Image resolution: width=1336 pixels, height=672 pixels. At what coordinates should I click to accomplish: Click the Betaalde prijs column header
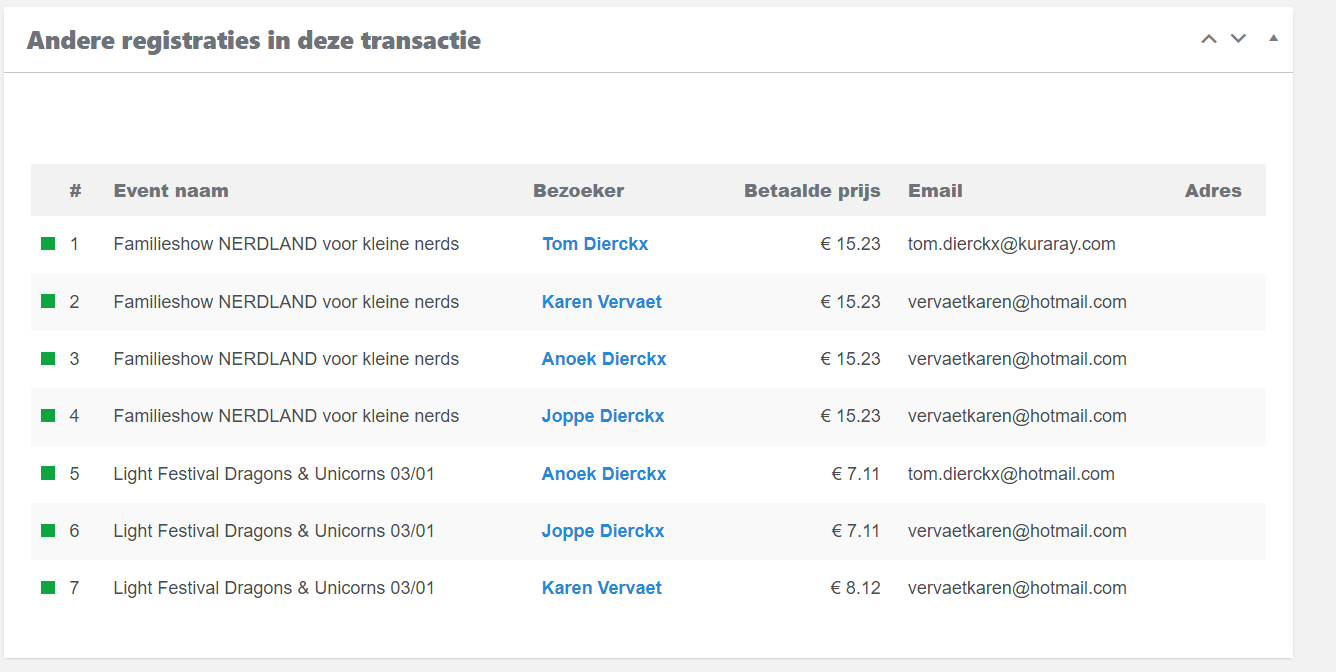click(812, 191)
